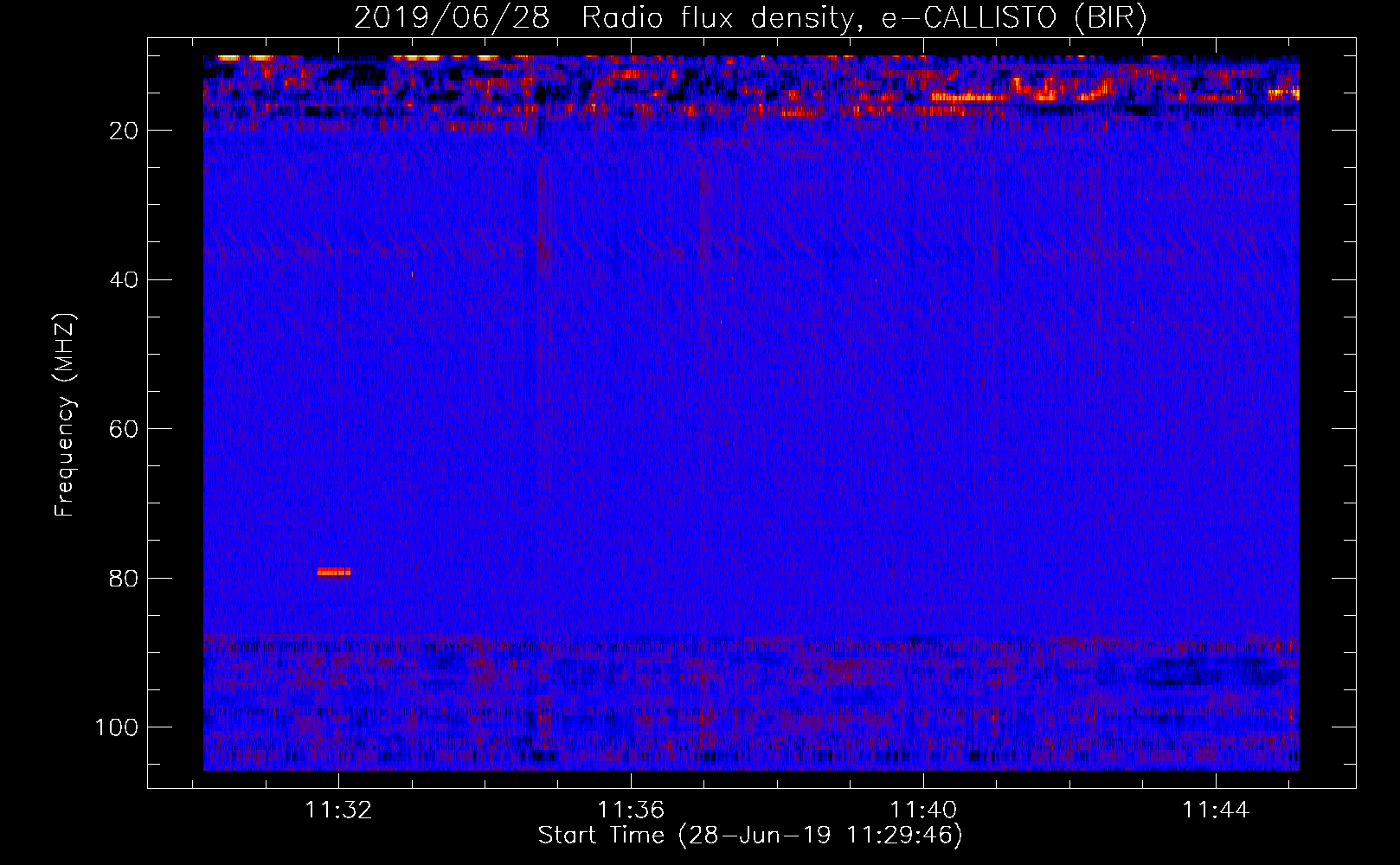The image size is (1400, 865).
Task: Click the 11:40 time tick label
Action: (923, 810)
